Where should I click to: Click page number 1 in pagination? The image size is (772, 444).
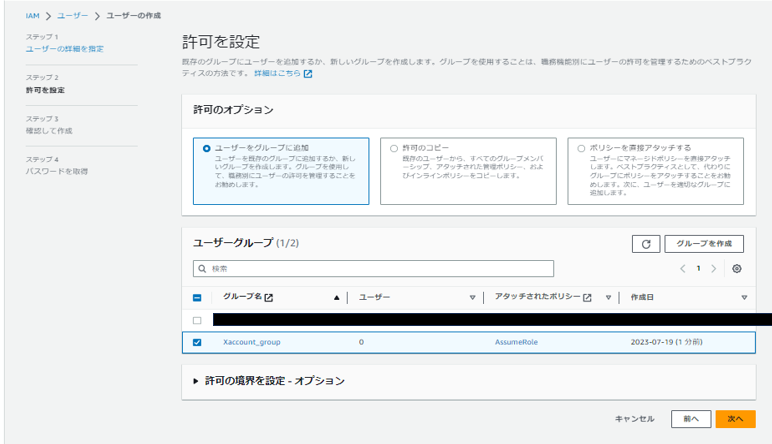pyautogui.click(x=698, y=268)
